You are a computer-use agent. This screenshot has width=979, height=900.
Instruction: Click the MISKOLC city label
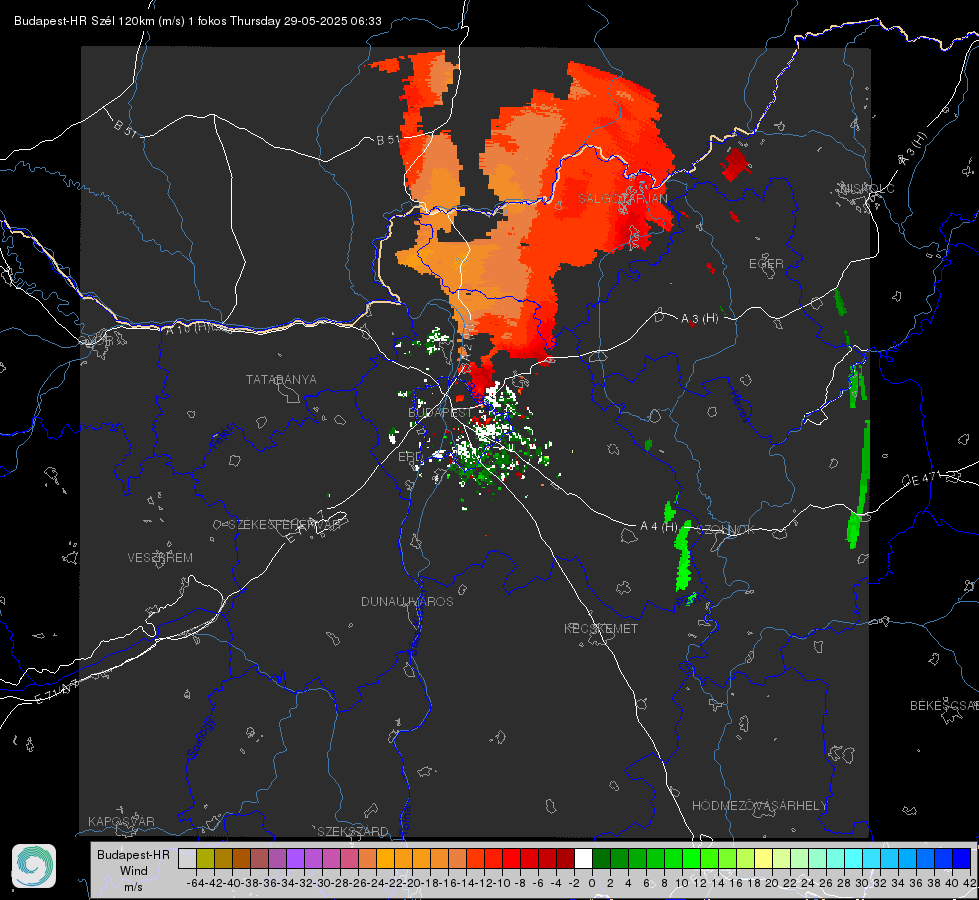pyautogui.click(x=867, y=189)
